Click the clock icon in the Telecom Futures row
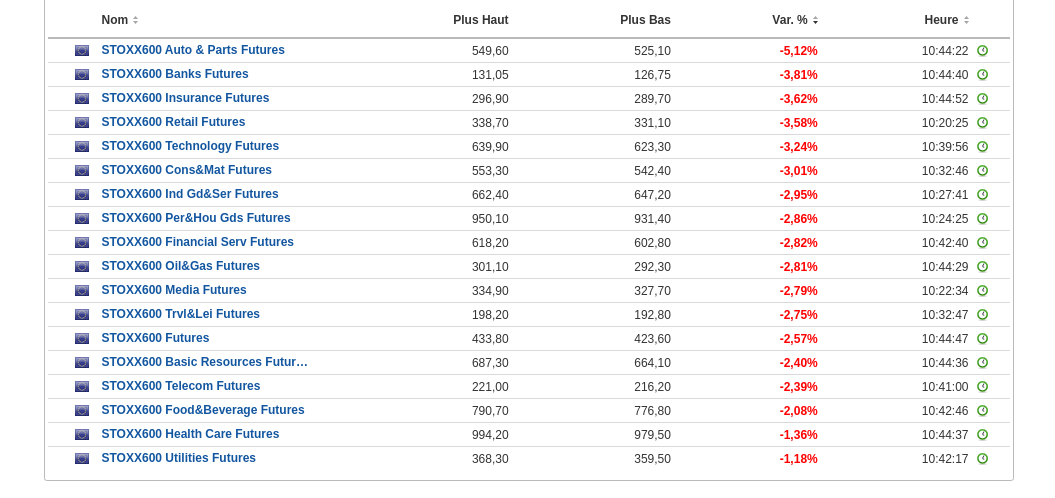The height and width of the screenshot is (498, 1055). pyautogui.click(x=982, y=387)
